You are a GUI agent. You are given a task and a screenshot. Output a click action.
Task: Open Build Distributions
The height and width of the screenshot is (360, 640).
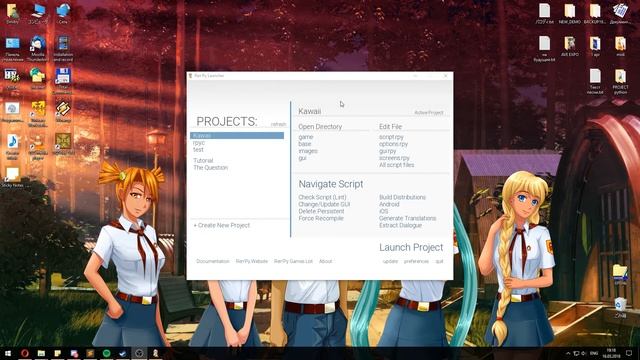(x=402, y=197)
